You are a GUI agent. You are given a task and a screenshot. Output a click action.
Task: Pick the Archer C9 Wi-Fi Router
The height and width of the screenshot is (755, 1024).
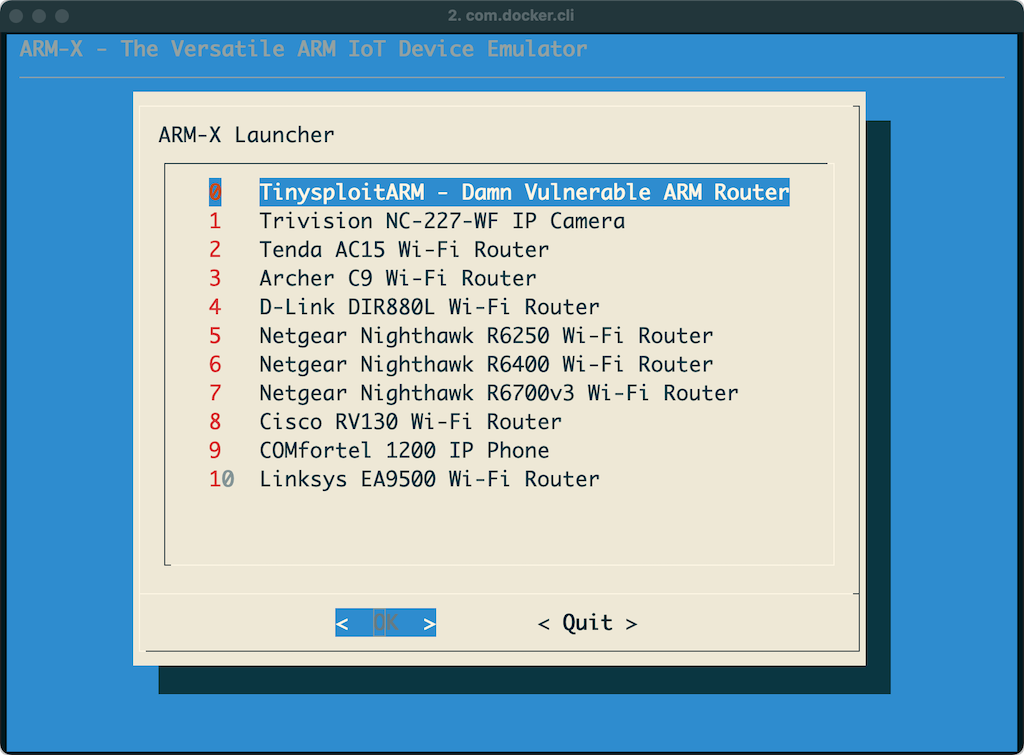pyautogui.click(x=397, y=278)
